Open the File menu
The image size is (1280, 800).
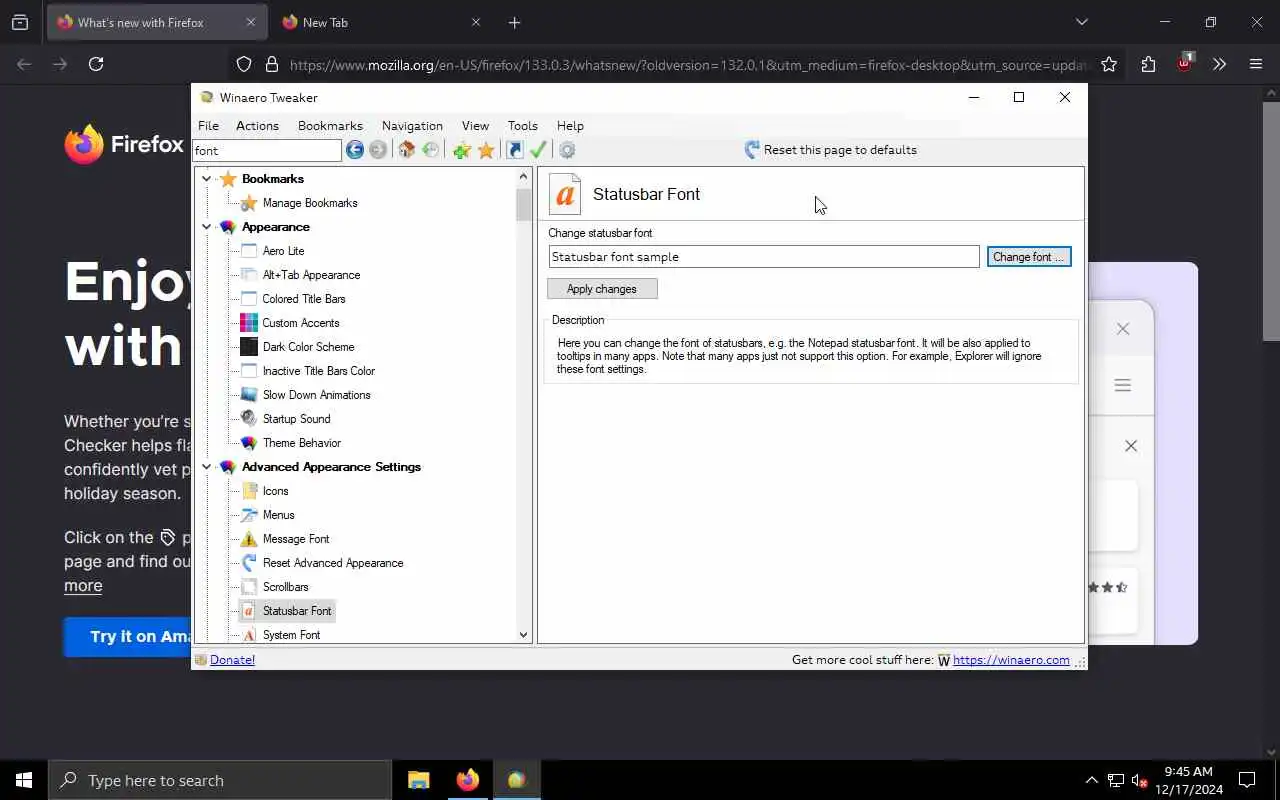(x=208, y=126)
